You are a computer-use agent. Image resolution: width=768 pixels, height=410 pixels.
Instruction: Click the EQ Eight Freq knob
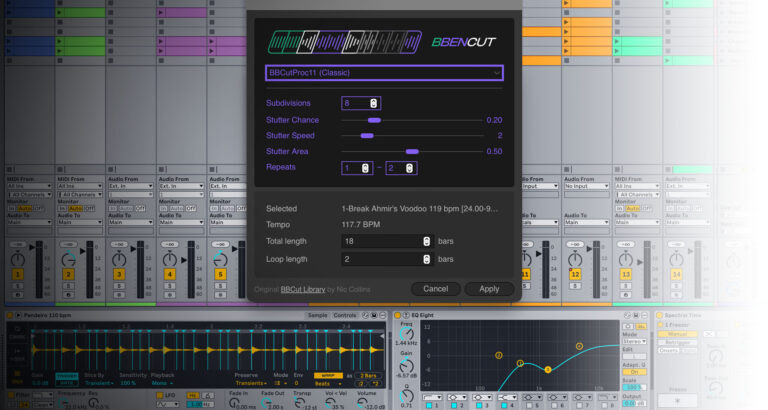(406, 334)
